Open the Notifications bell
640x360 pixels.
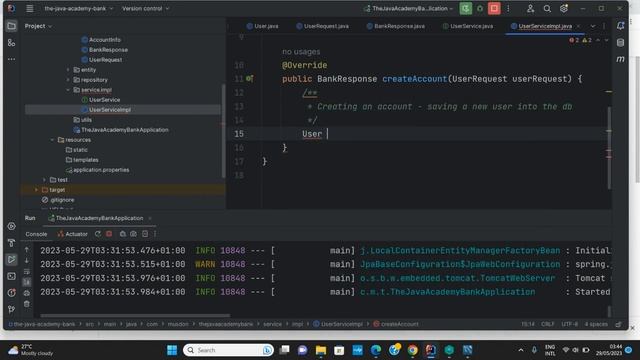[x=620, y=26]
